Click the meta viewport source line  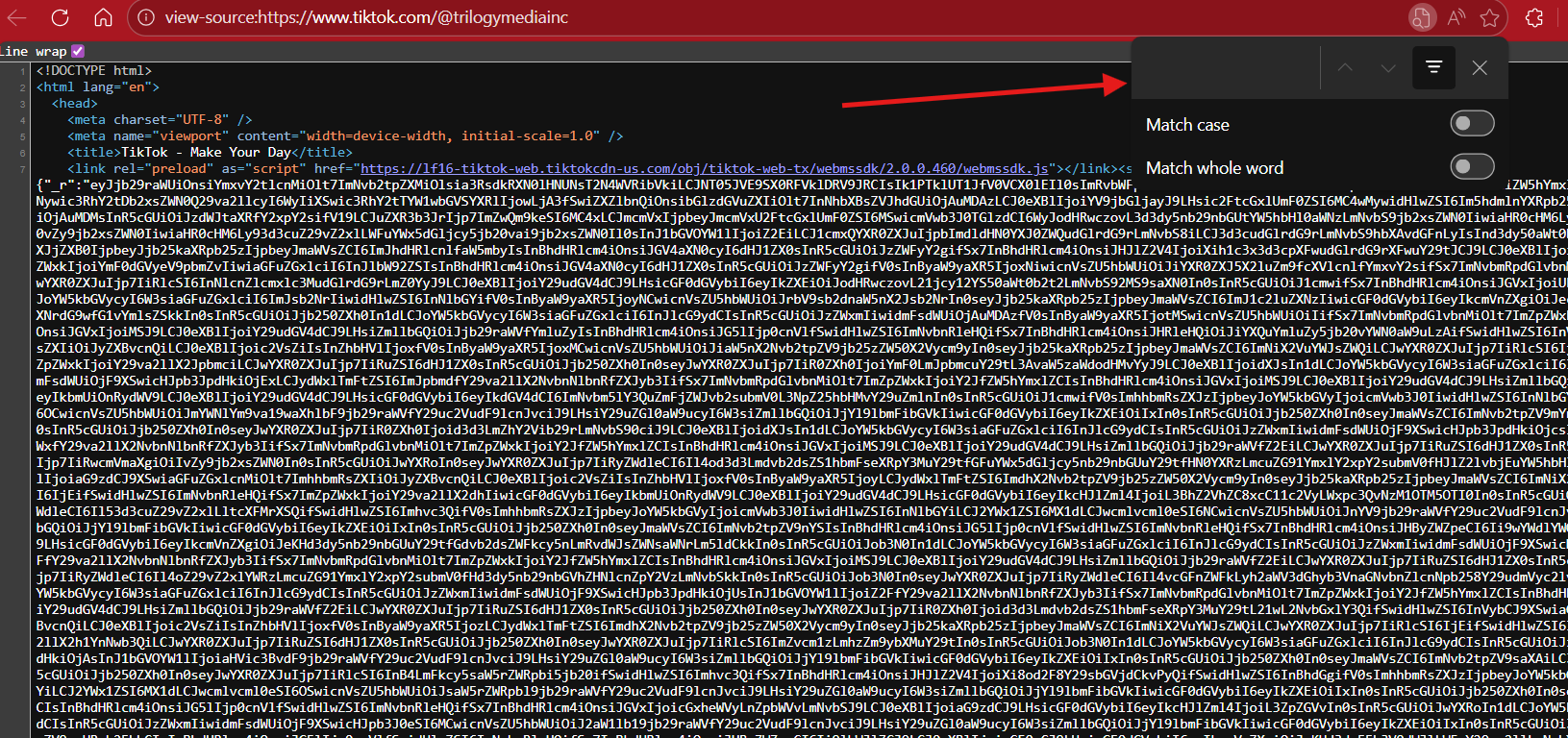coord(345,135)
